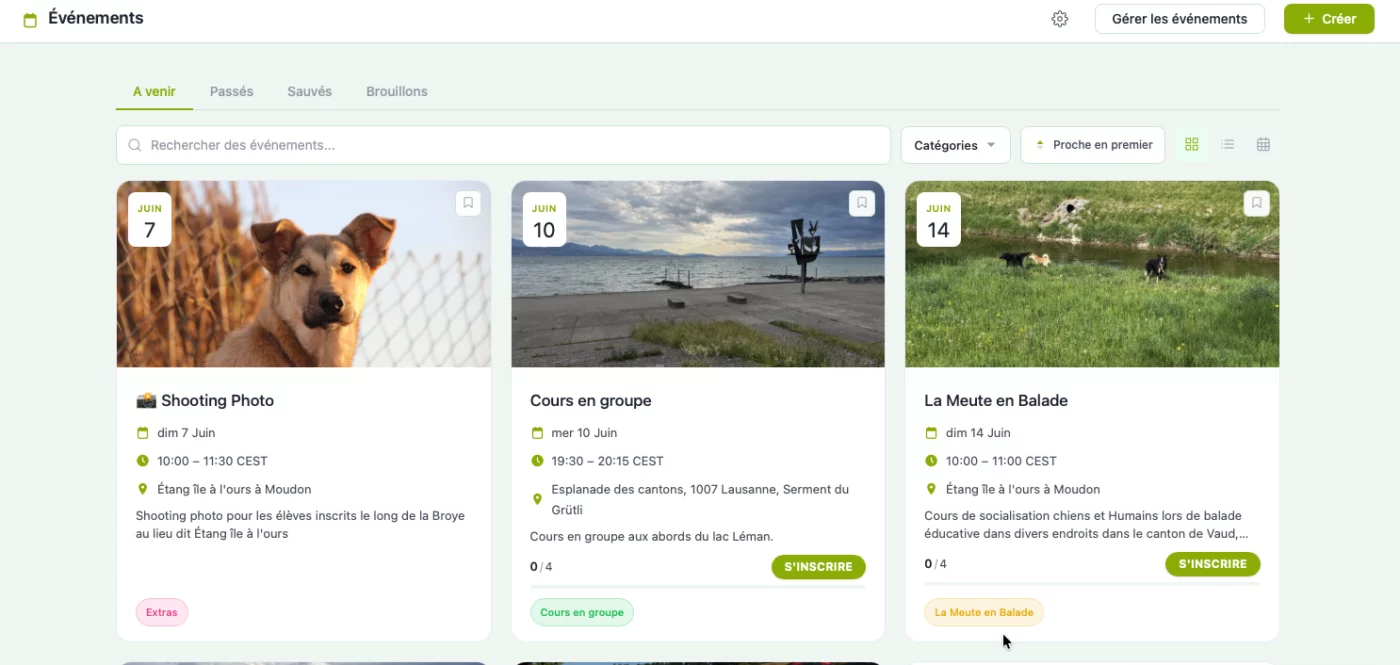Image resolution: width=1400 pixels, height=665 pixels.
Task: Bookmark the La Meute en Balade event
Action: click(x=1257, y=203)
